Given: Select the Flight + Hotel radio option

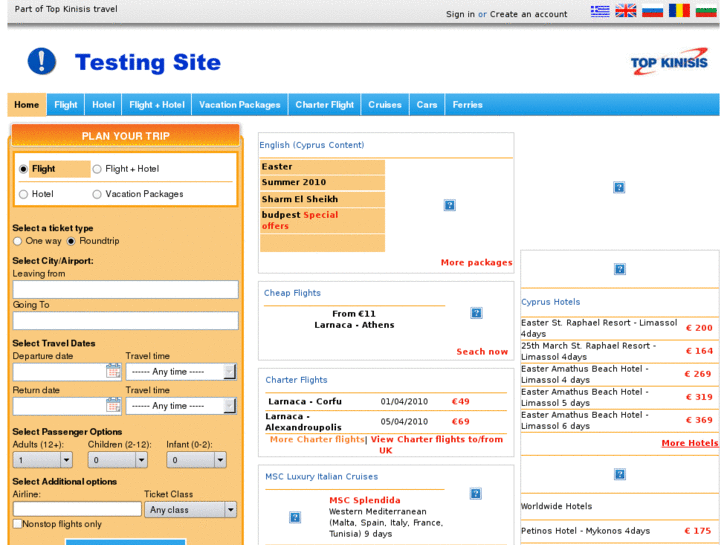Looking at the screenshot, I should 97,169.
